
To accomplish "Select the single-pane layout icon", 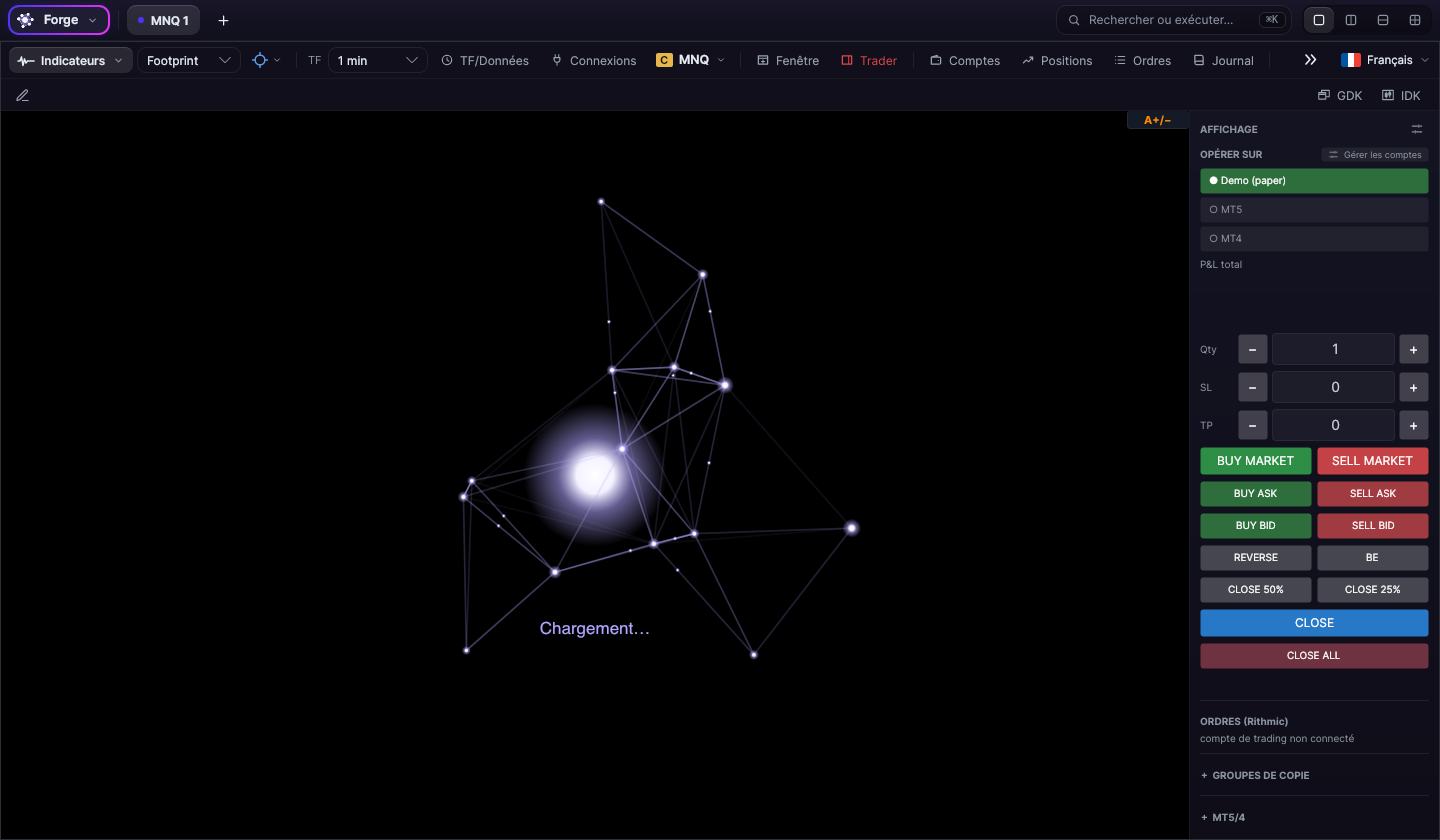I will [x=1319, y=20].
